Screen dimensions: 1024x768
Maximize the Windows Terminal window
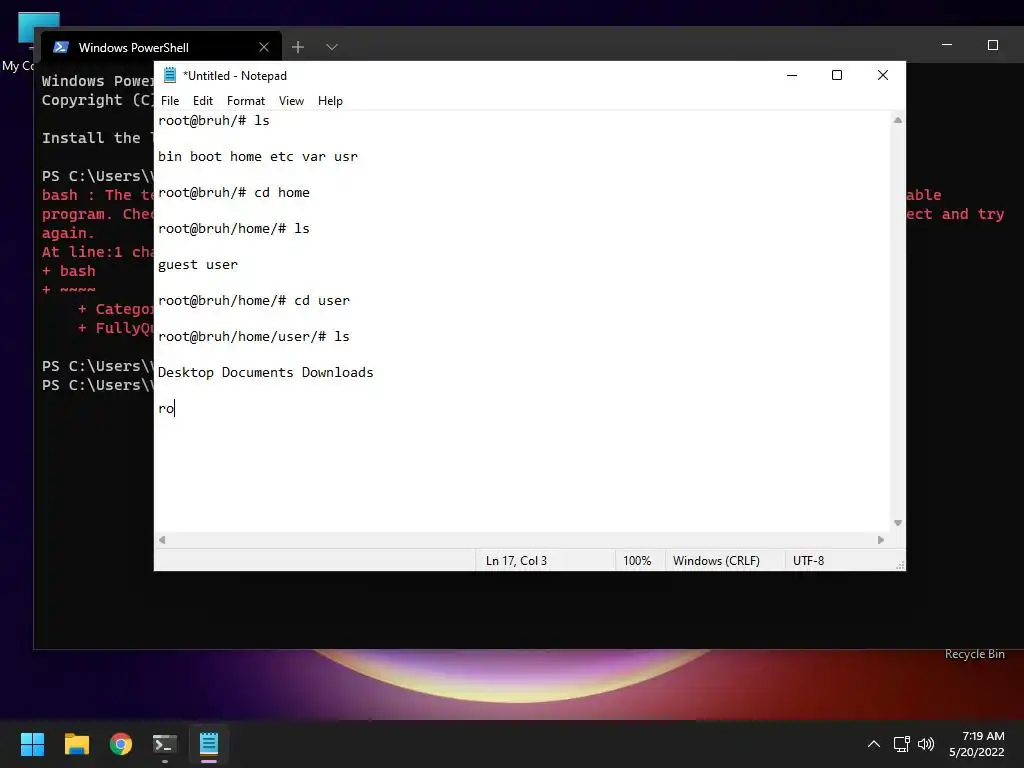pyautogui.click(x=993, y=45)
